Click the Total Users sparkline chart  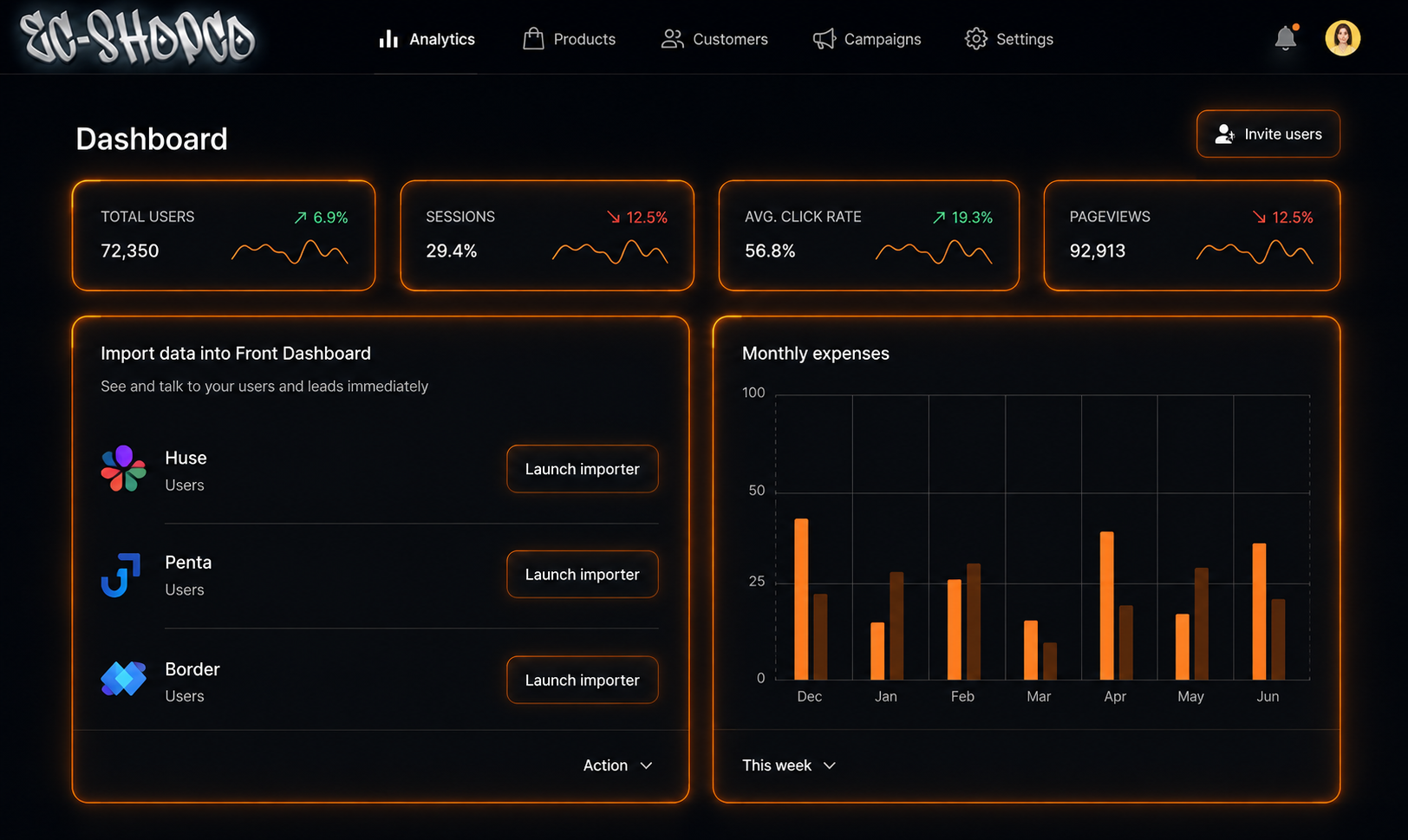(x=290, y=252)
